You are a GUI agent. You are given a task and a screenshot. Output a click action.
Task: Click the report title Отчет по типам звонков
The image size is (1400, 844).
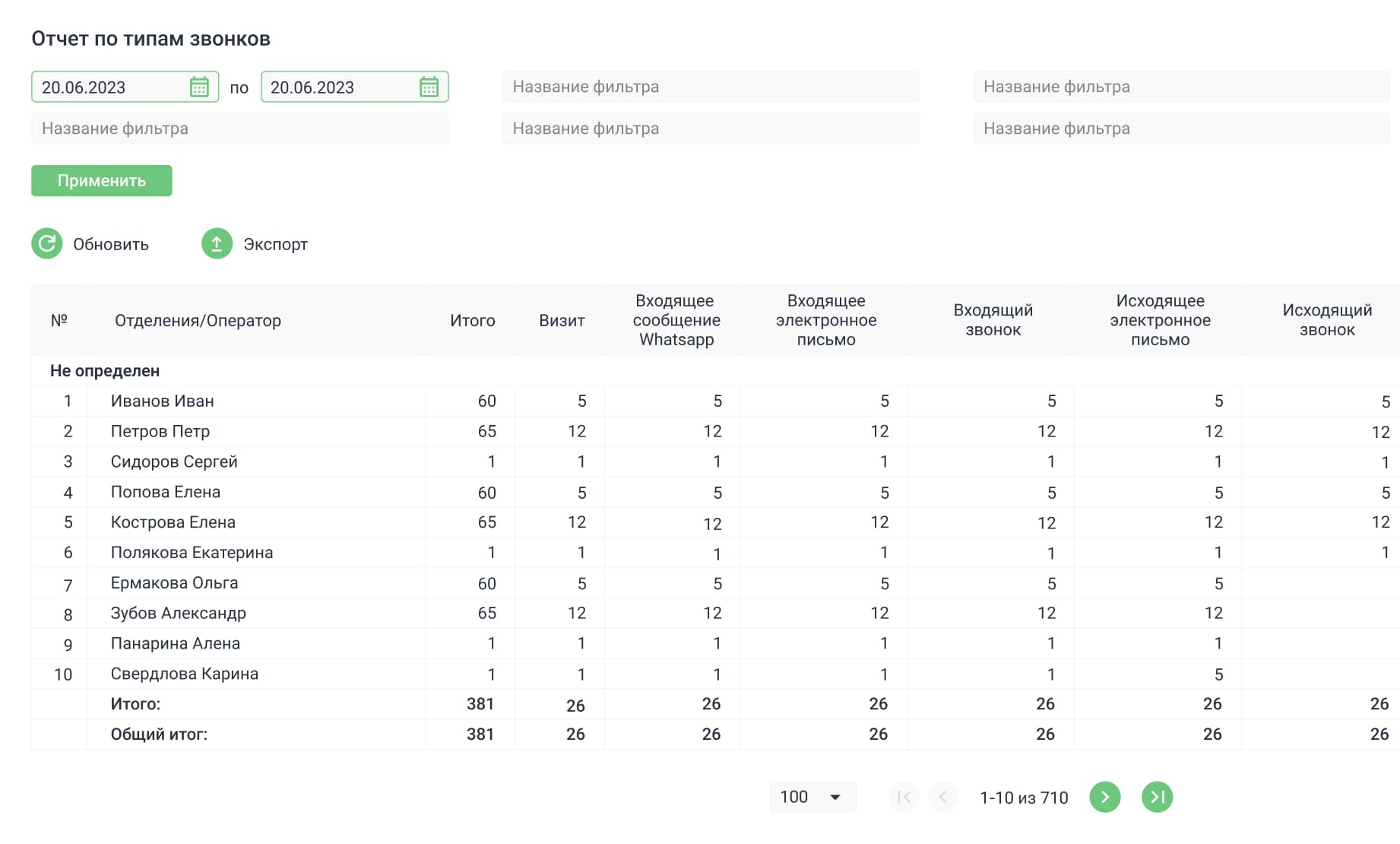point(151,39)
